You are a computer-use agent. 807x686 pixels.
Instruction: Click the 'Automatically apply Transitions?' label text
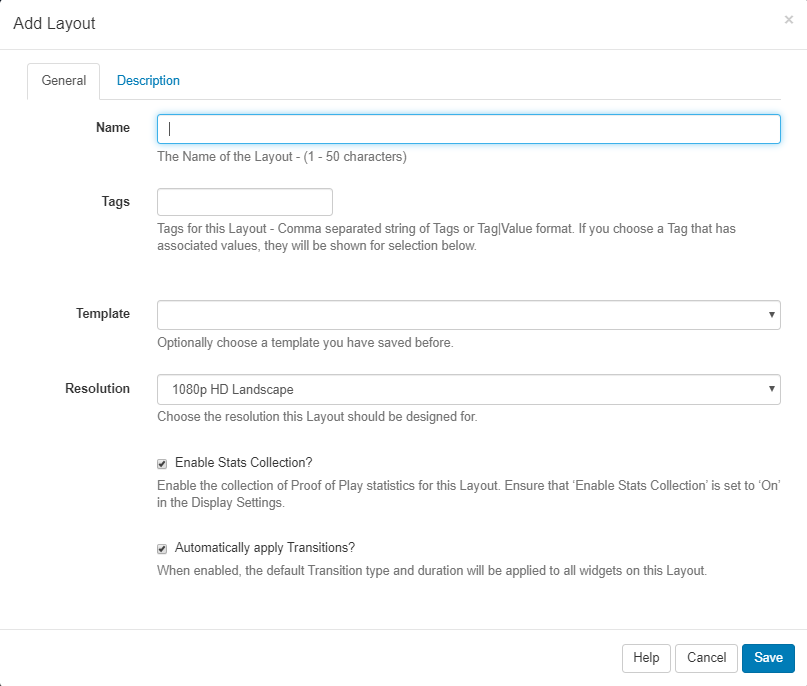point(265,548)
